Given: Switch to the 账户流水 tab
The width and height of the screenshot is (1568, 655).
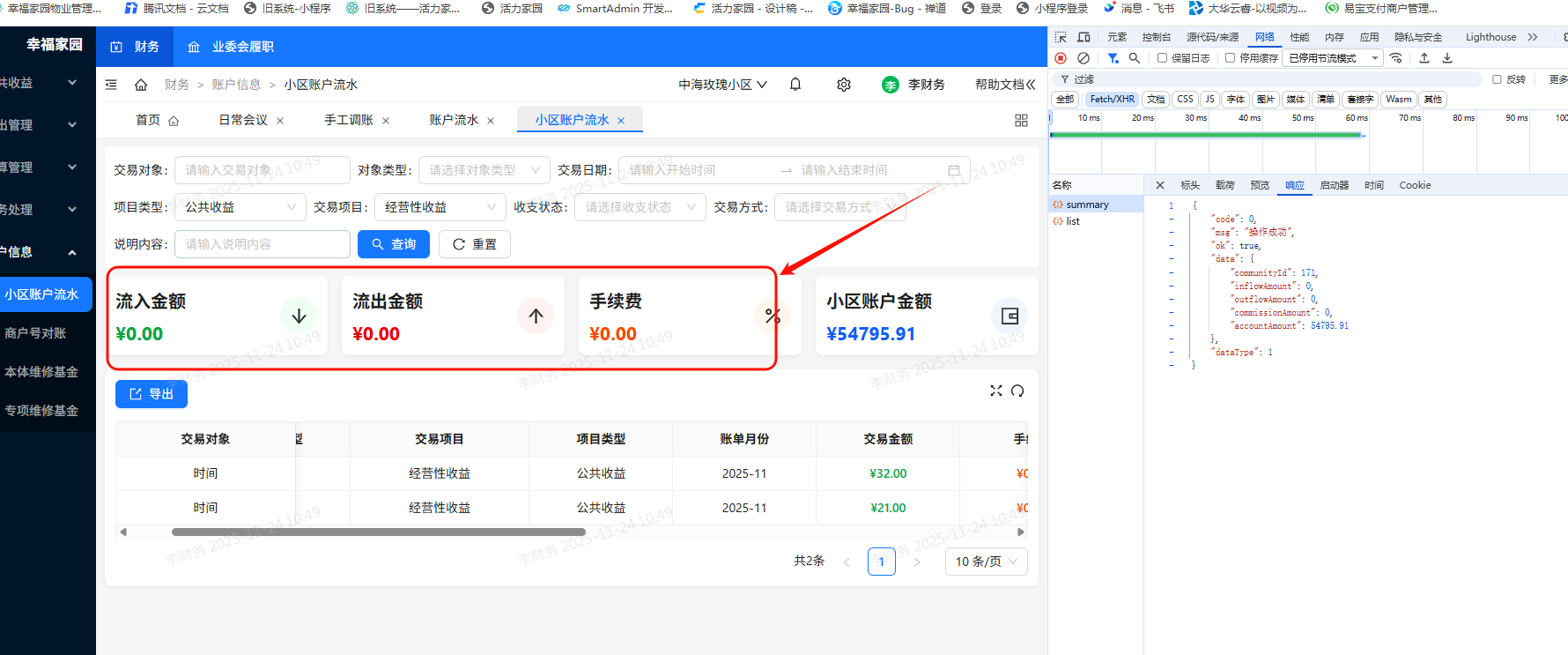Looking at the screenshot, I should 454,120.
